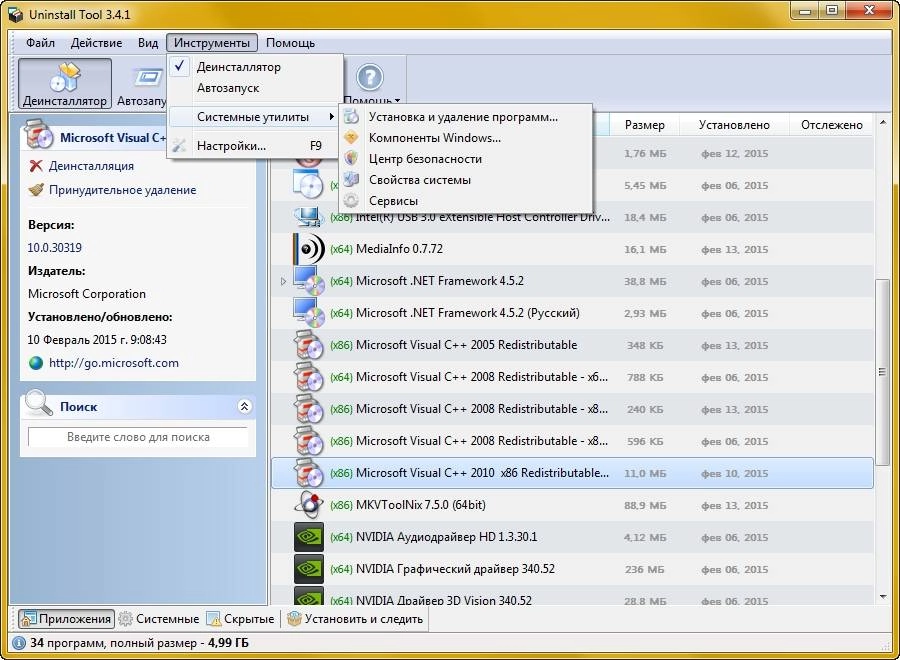Open Настройки... from the menu

255,146
